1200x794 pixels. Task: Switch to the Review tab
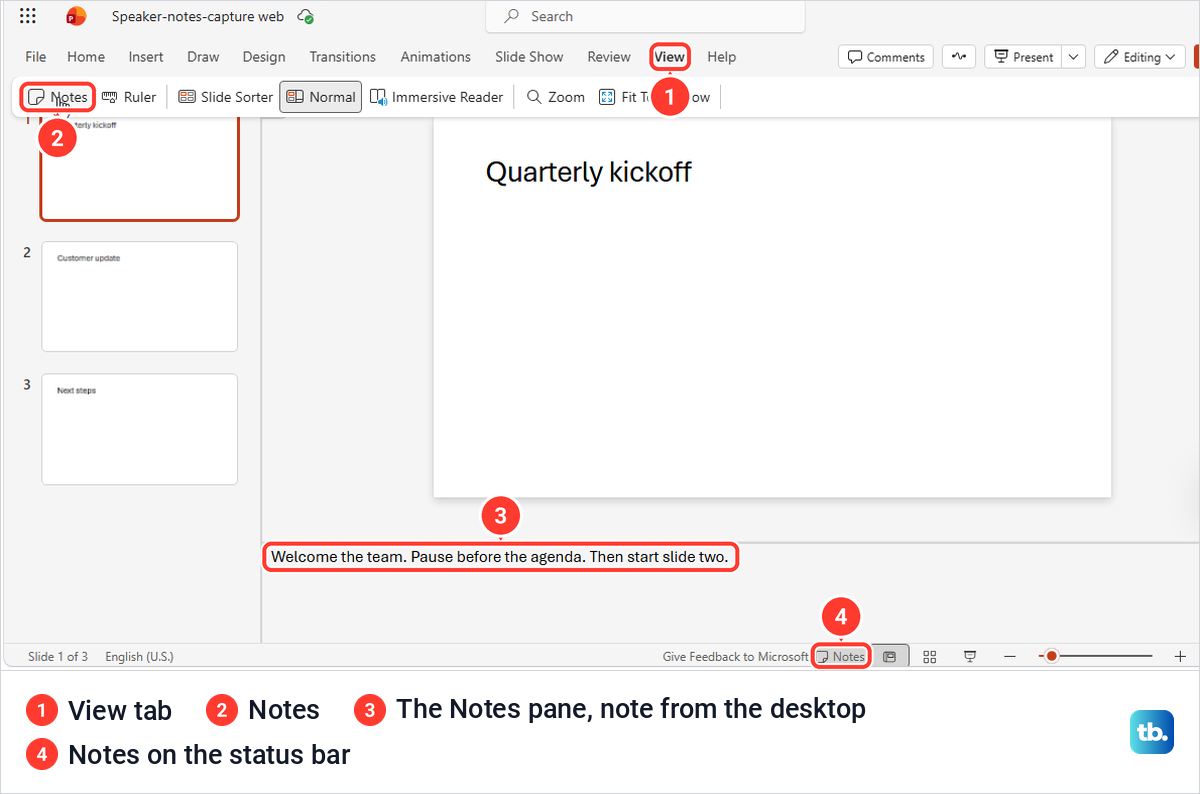609,57
